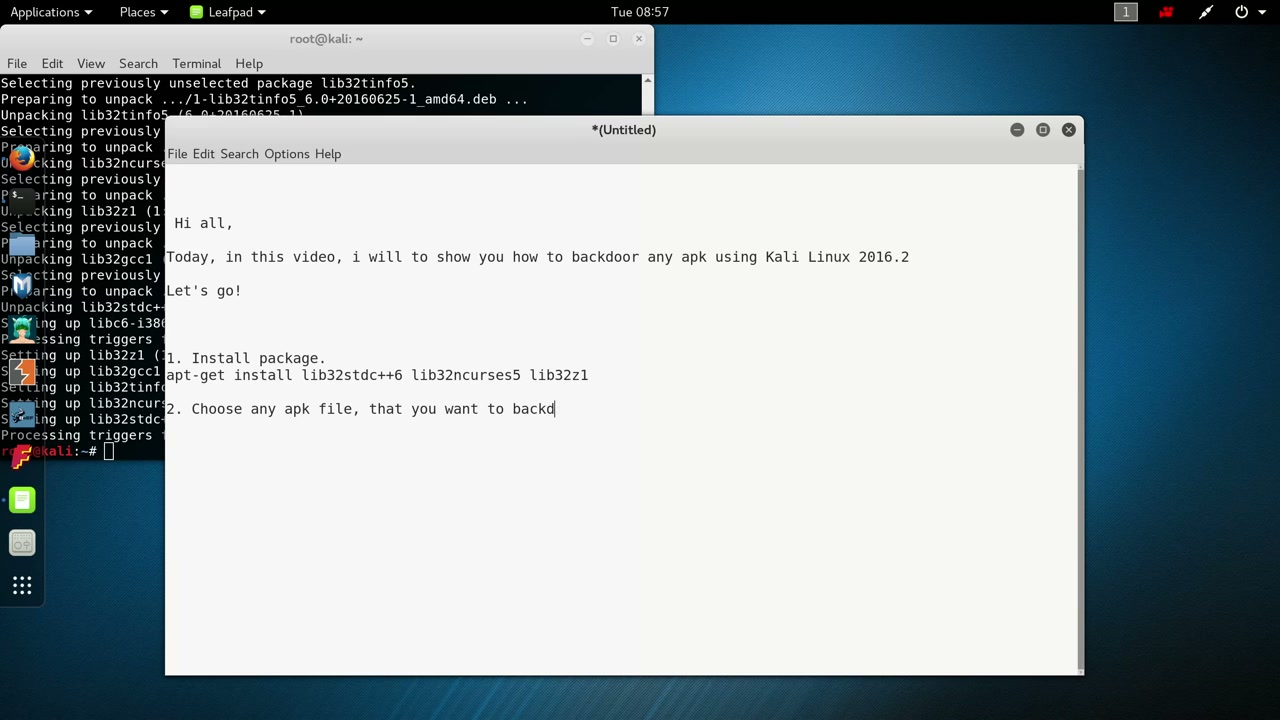The height and width of the screenshot is (720, 1280).
Task: Close the root@kali terminal window
Action: [x=639, y=39]
